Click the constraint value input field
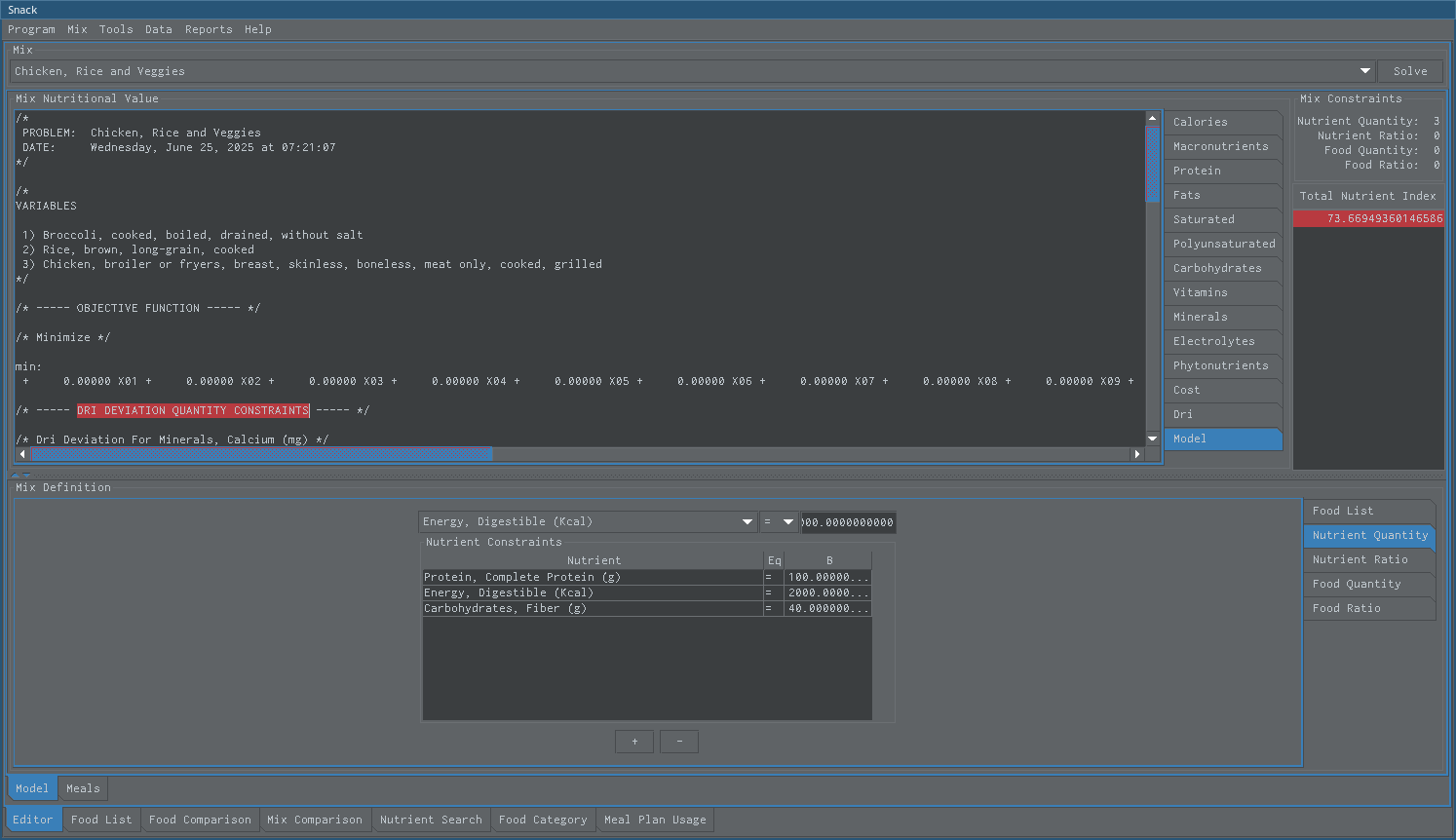1456x840 pixels. tap(848, 522)
